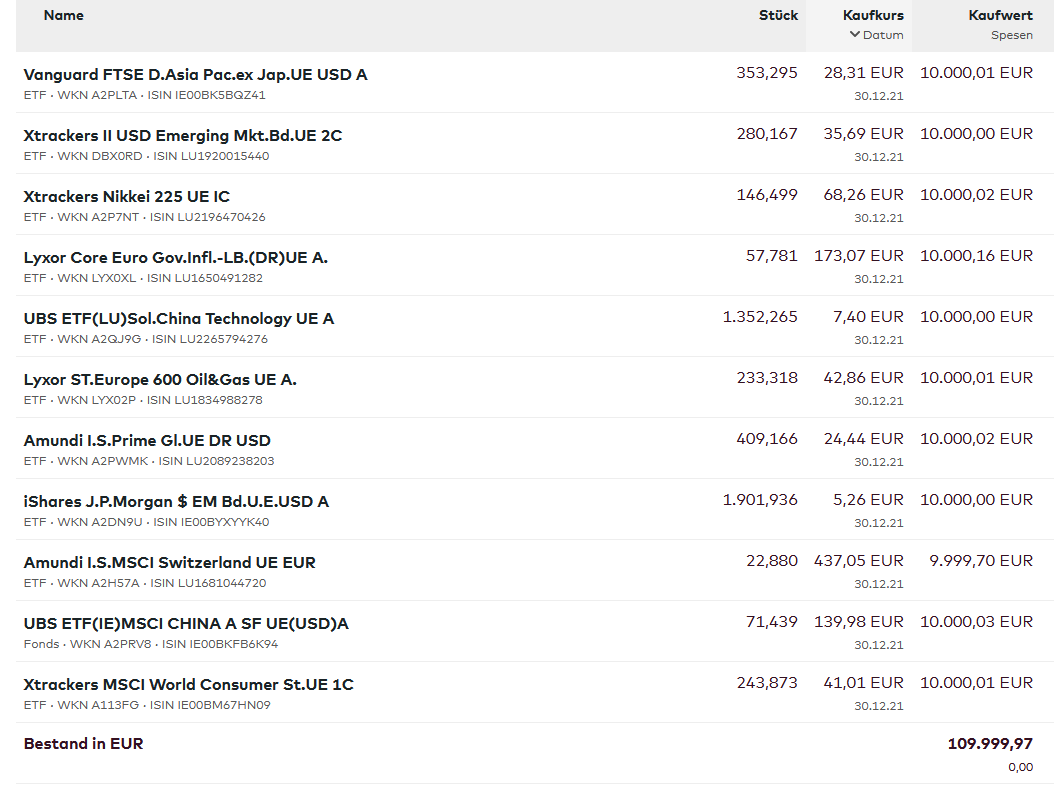The height and width of the screenshot is (788, 1054).
Task: Click the Bestand in EUR summary label
Action: pyautogui.click(x=84, y=744)
